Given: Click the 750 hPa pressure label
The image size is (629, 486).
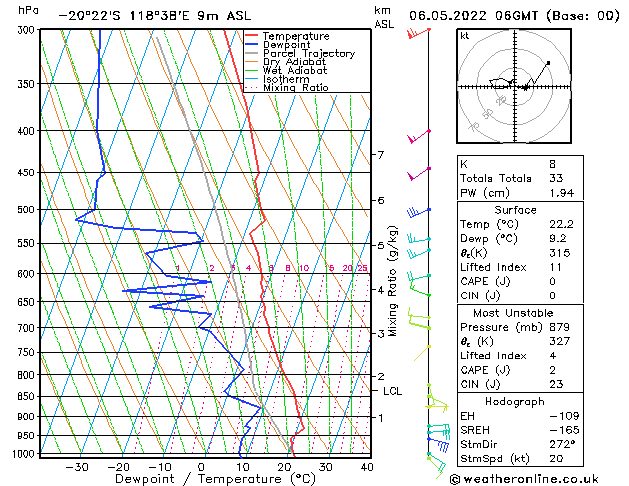Looking at the screenshot, I should coord(29,352).
